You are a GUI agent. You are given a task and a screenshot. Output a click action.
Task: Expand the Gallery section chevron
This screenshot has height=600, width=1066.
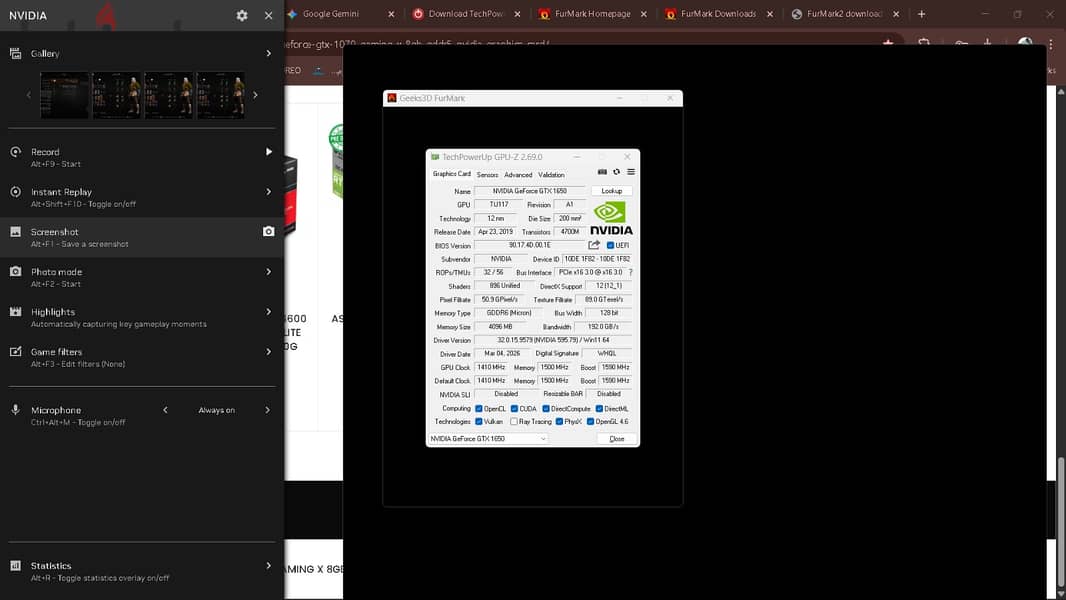[x=269, y=53]
